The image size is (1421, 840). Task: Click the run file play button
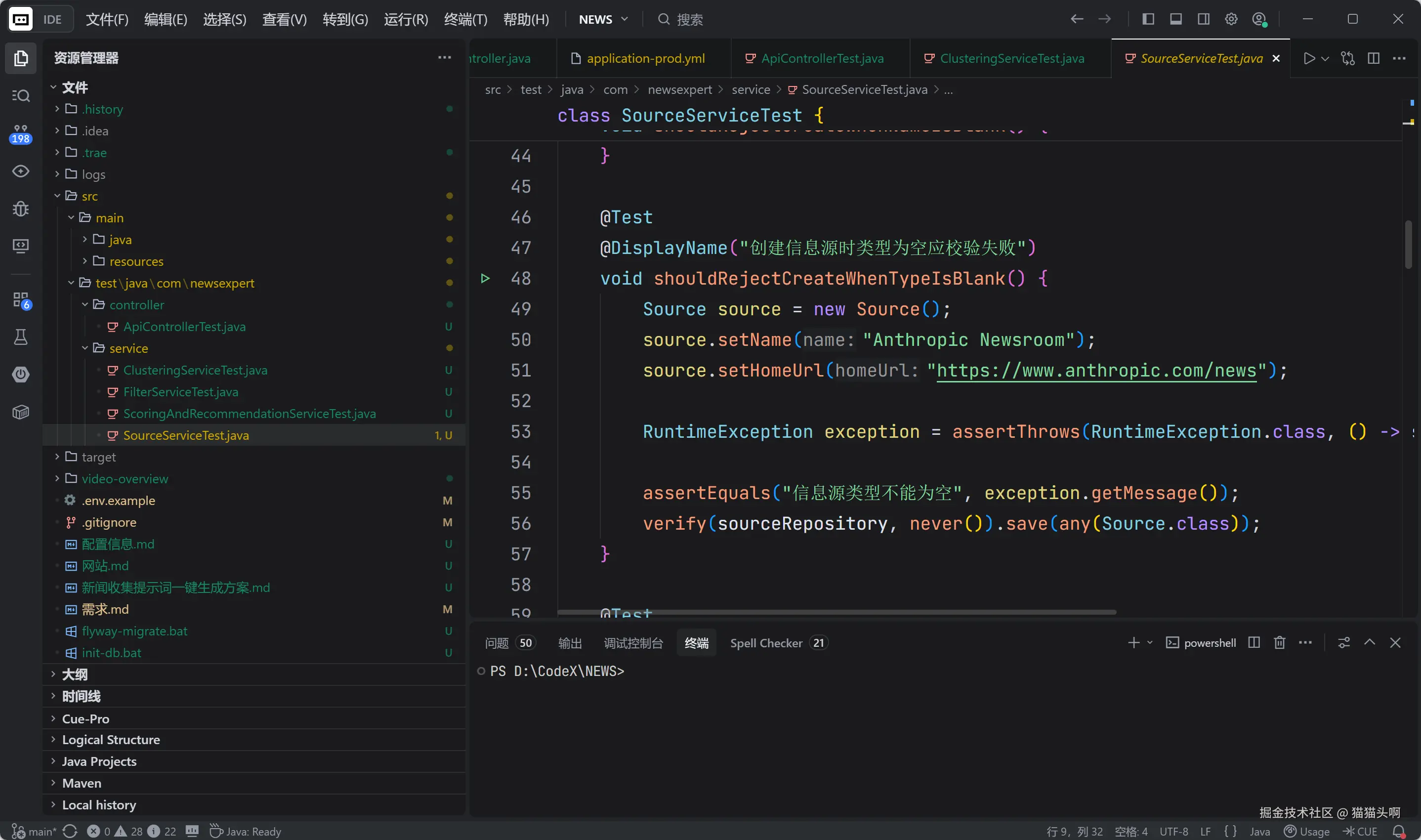coord(1309,58)
